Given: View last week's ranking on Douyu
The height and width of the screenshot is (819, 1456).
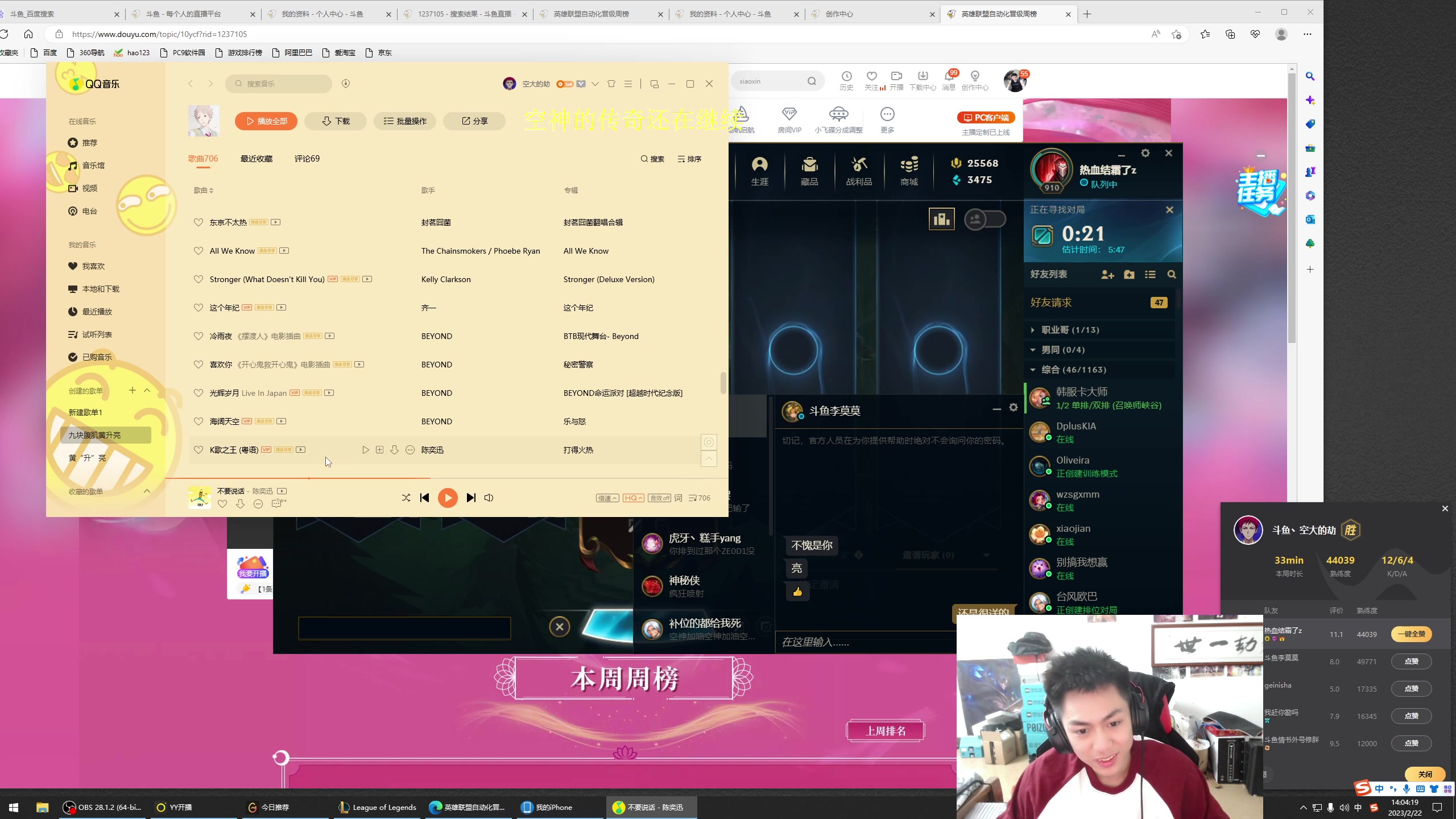Looking at the screenshot, I should 886,731.
